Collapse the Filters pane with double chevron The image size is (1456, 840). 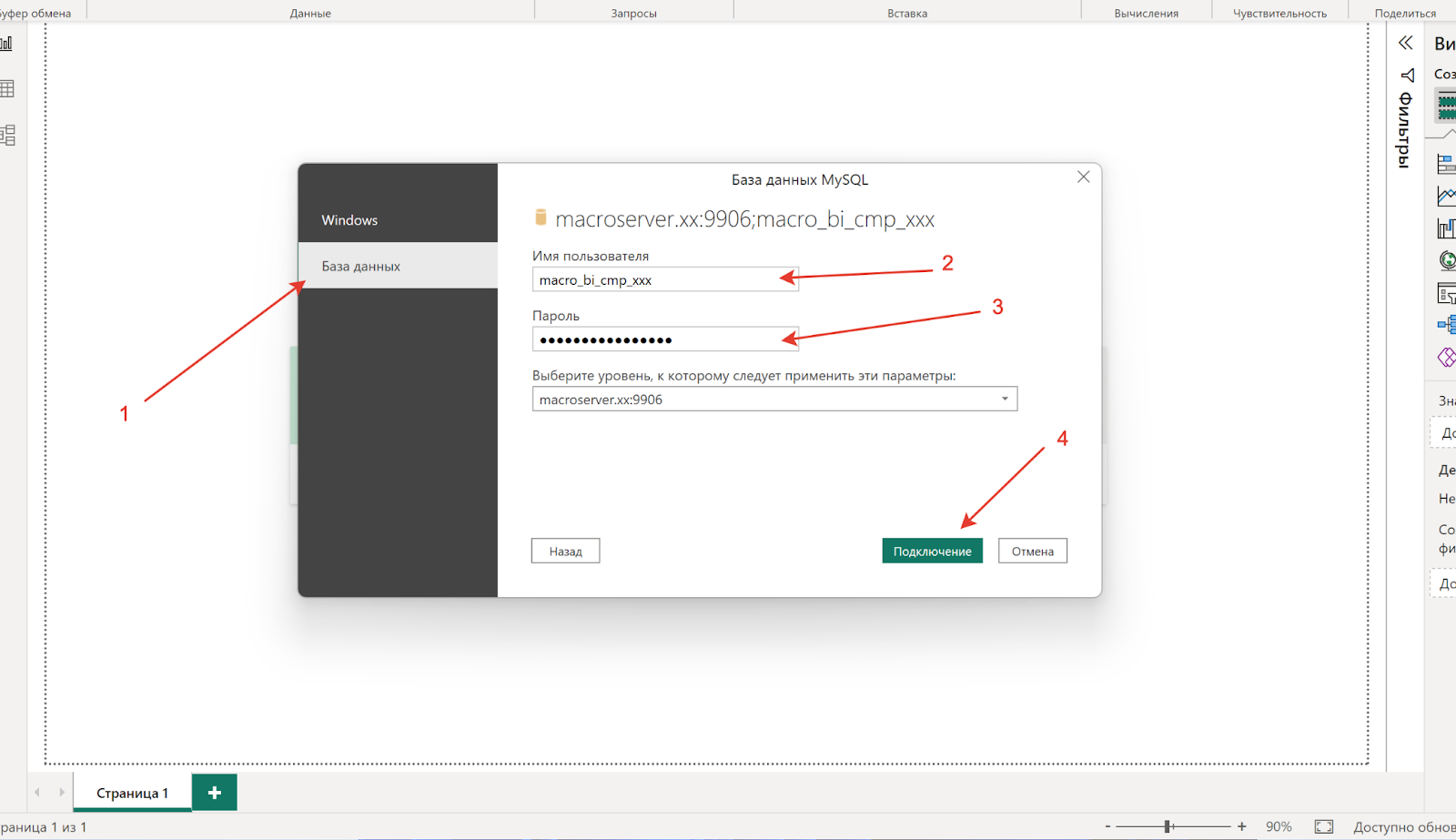point(1405,43)
